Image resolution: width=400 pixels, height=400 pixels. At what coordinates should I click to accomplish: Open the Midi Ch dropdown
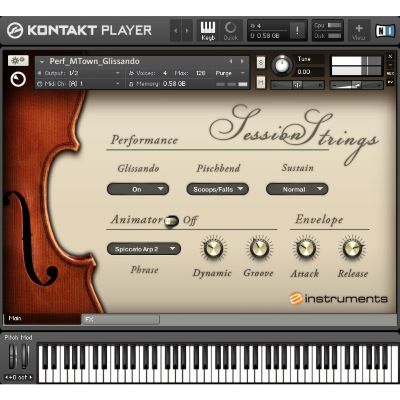(x=79, y=84)
